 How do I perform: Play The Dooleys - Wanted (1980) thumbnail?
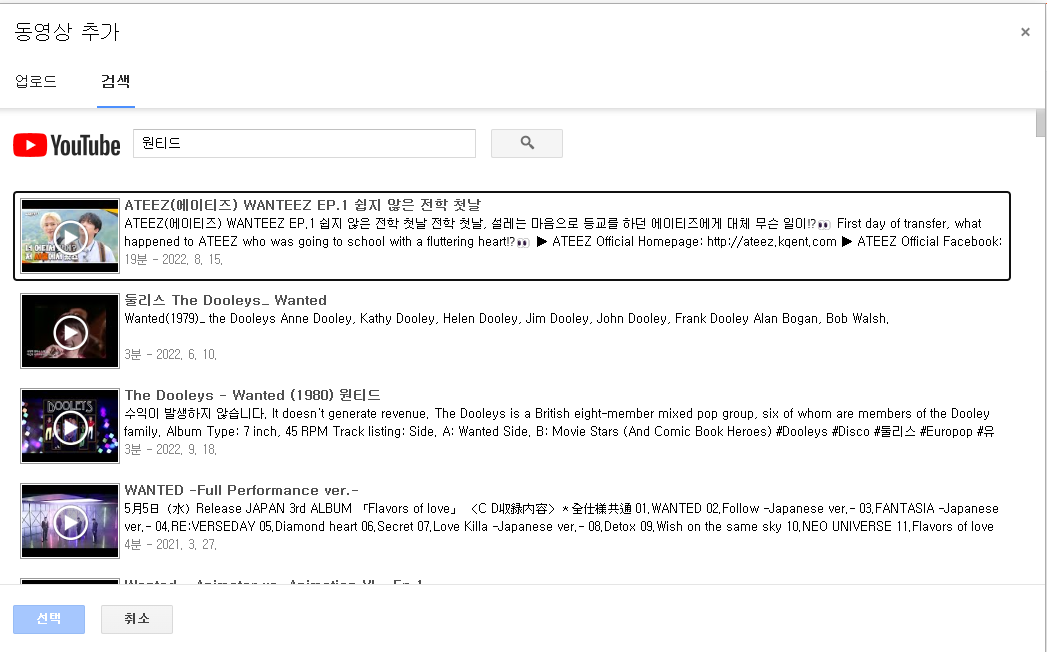coord(70,426)
